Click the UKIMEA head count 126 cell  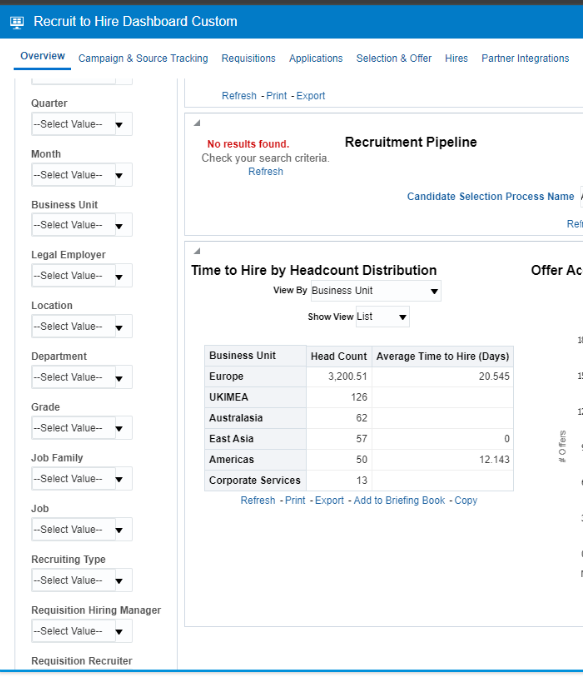339,397
